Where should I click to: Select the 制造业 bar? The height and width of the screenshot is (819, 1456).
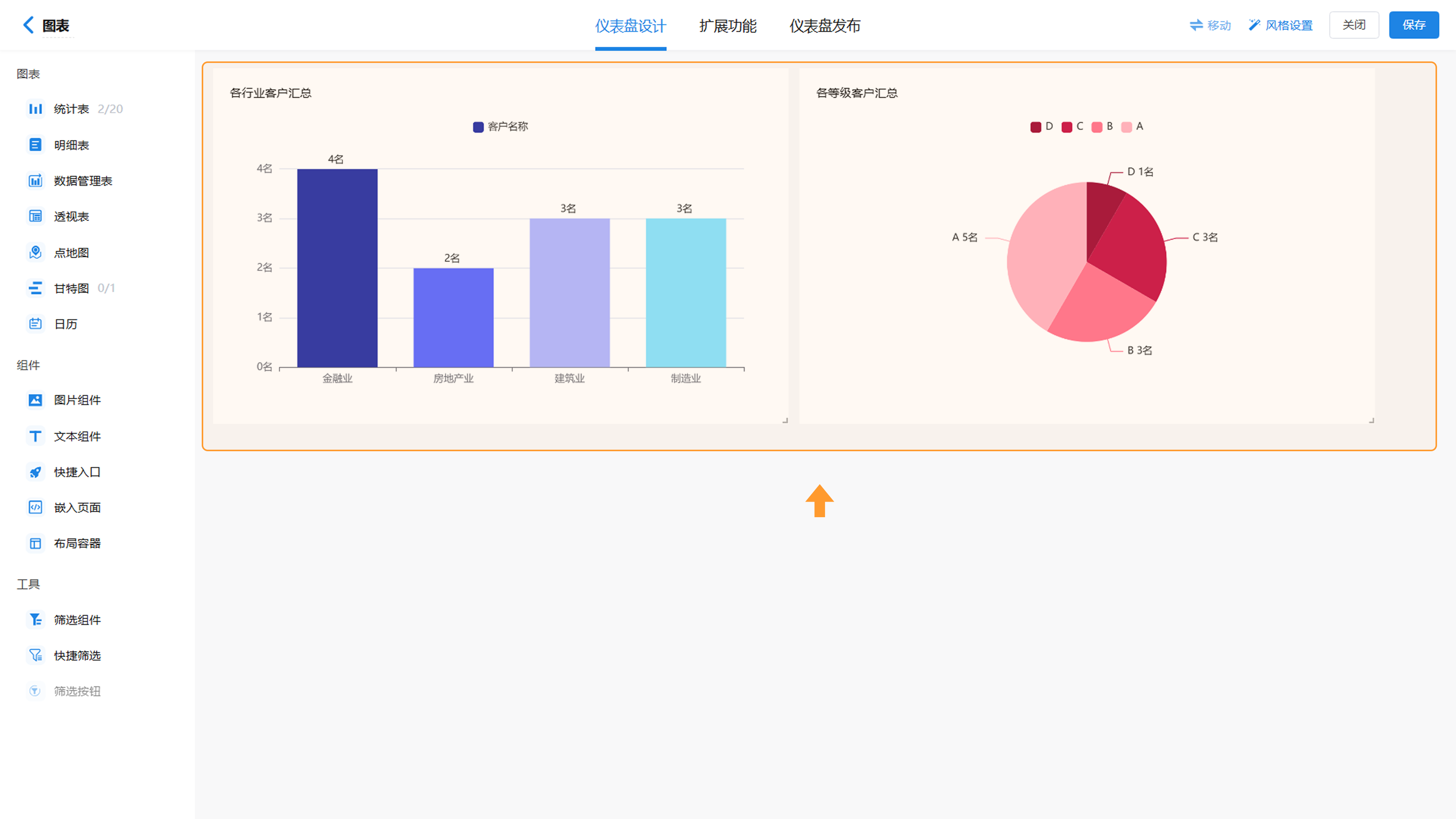click(686, 293)
